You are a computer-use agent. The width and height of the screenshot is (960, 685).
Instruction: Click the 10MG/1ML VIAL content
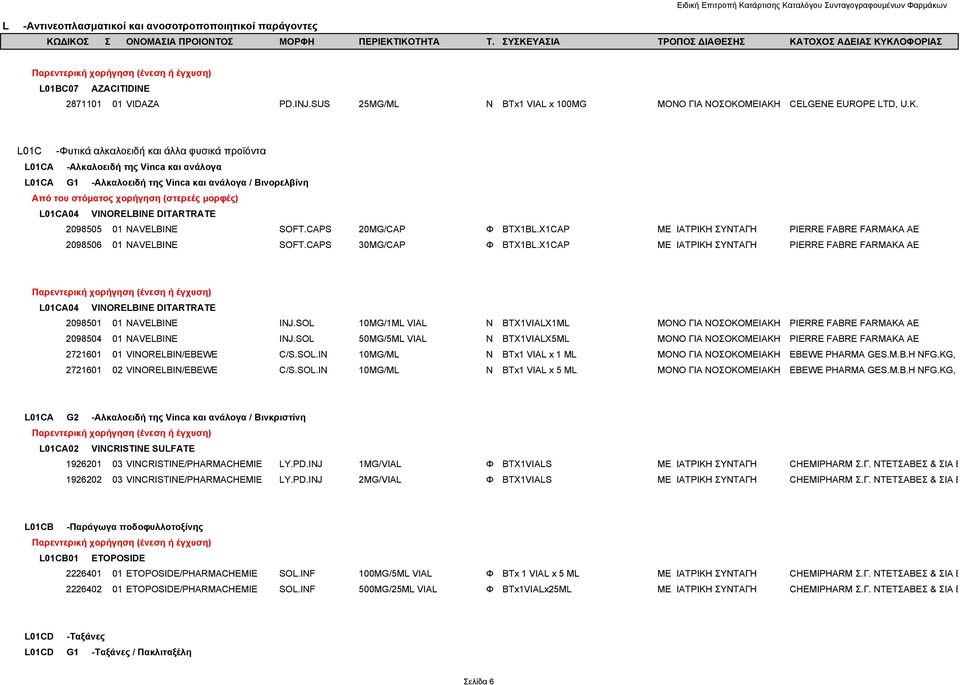(392, 323)
